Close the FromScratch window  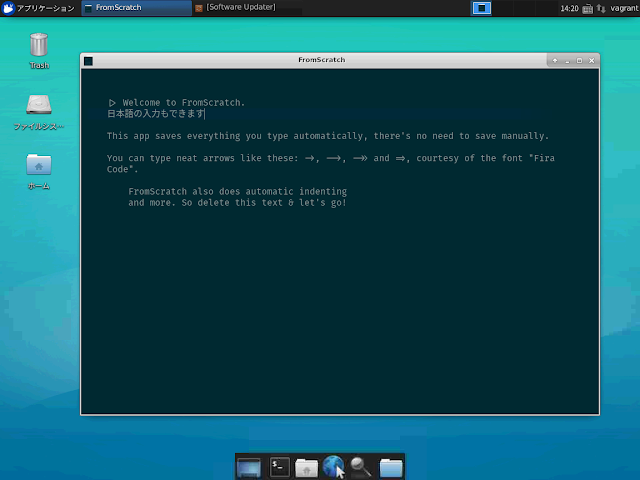[x=591, y=60]
